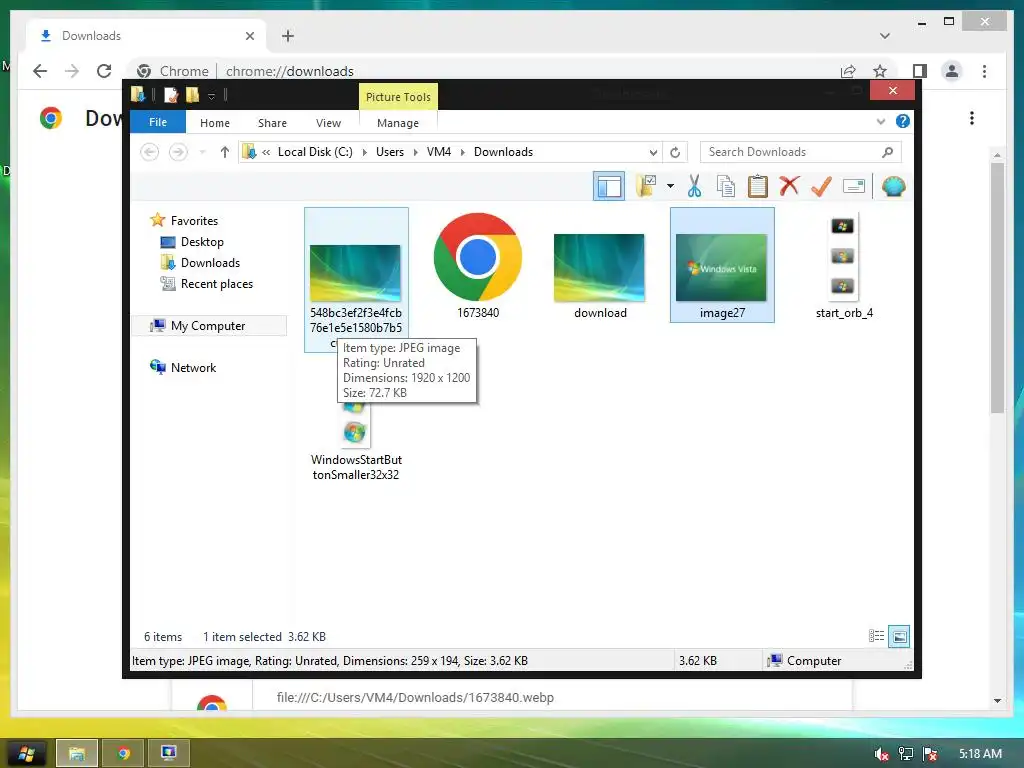Switch to details view icon

(876, 636)
